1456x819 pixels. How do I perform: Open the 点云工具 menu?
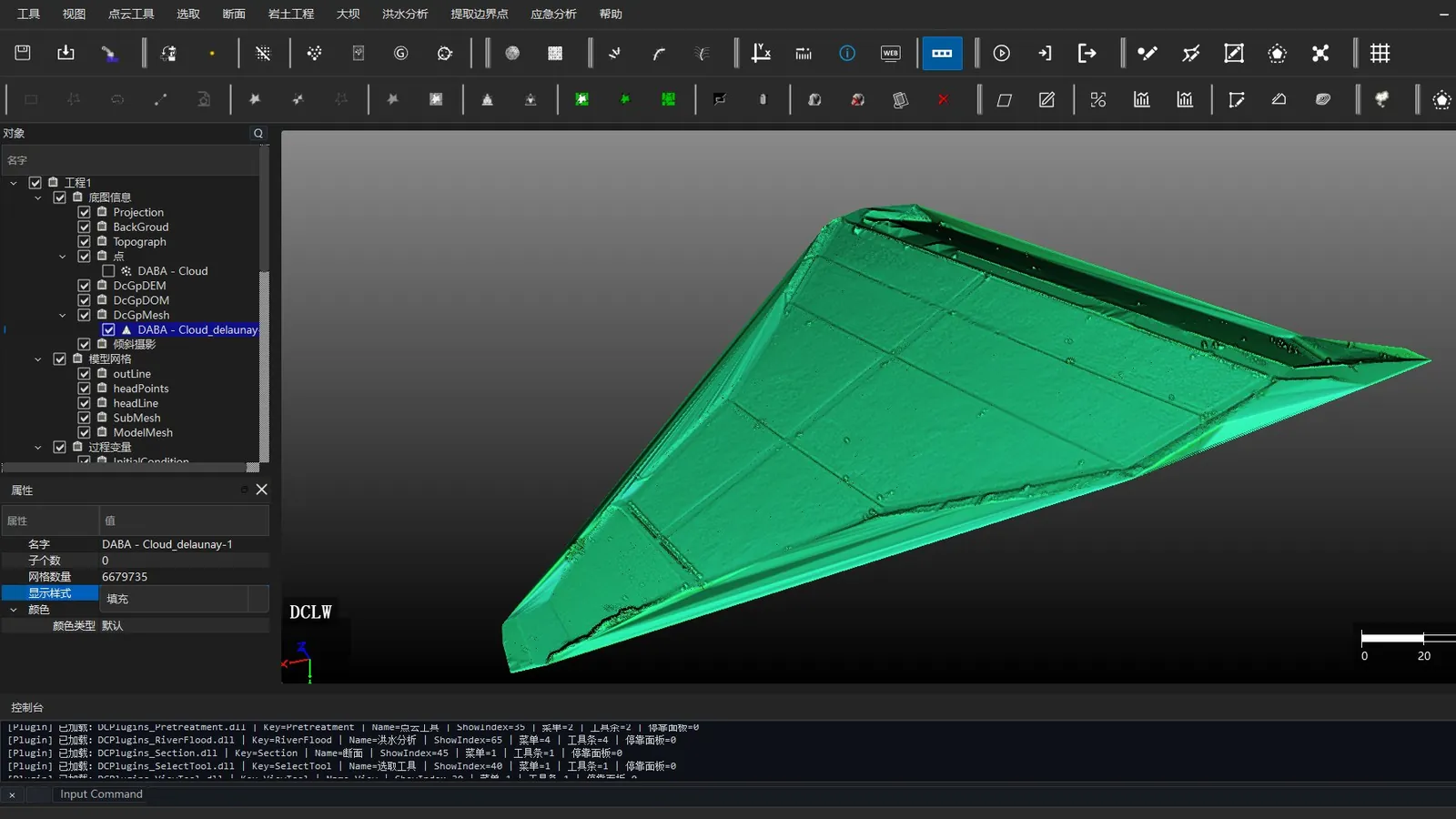click(x=131, y=14)
